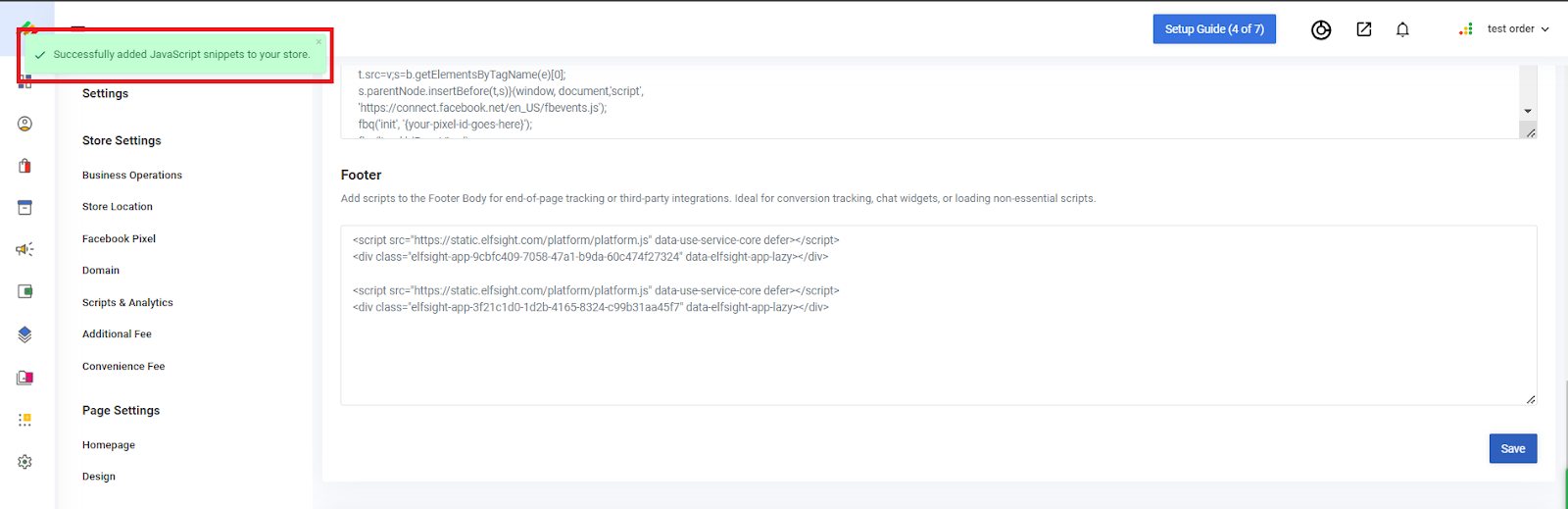1568x509 pixels.
Task: Open the archive box orders icon
Action: coord(24,208)
